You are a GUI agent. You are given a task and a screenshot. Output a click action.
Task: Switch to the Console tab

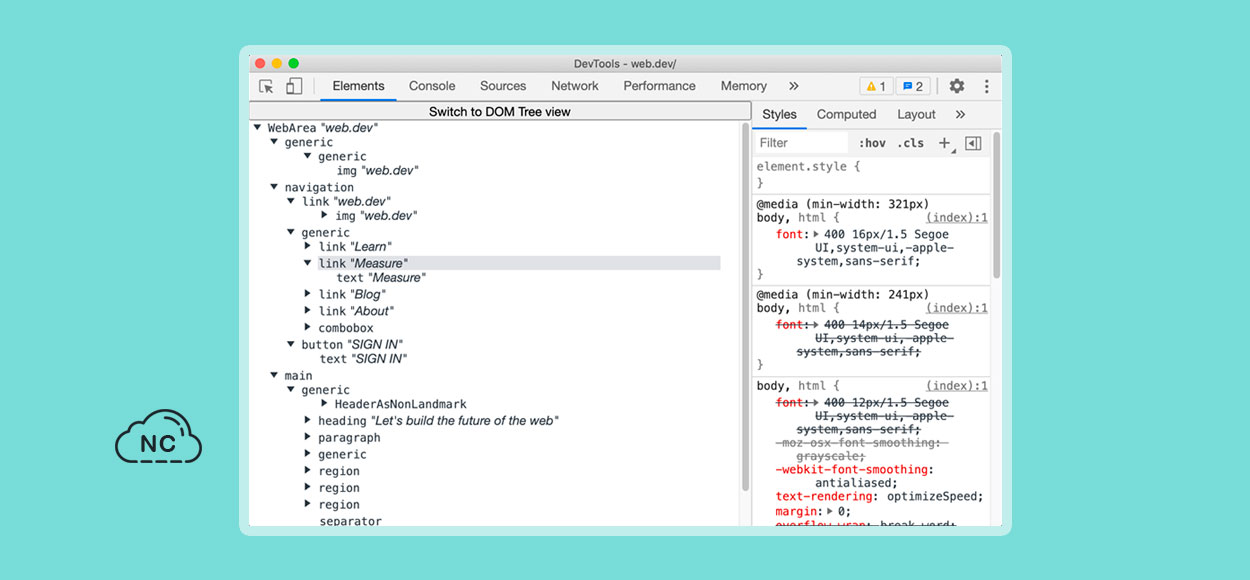pyautogui.click(x=432, y=86)
